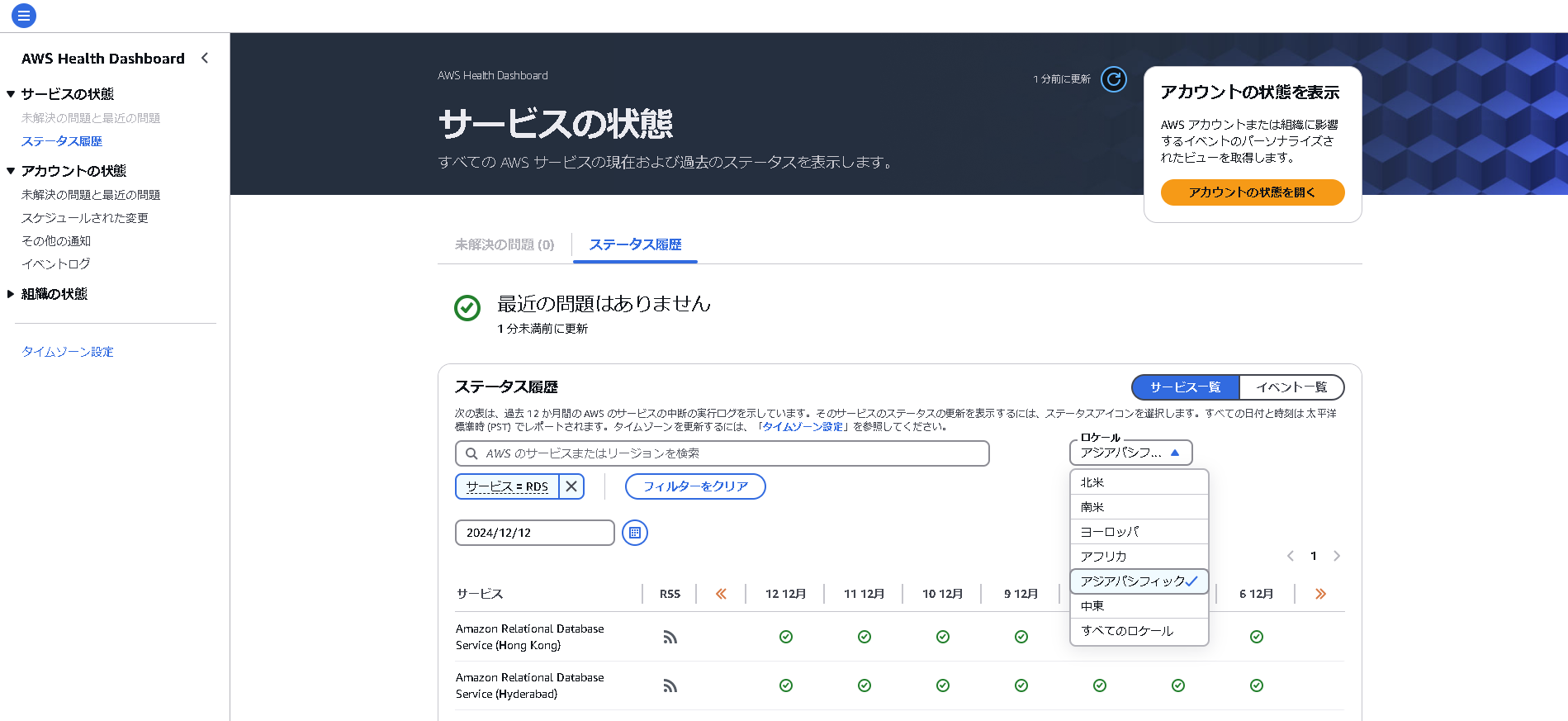Click Hong Kong status icon for 10 12月

[x=943, y=637]
